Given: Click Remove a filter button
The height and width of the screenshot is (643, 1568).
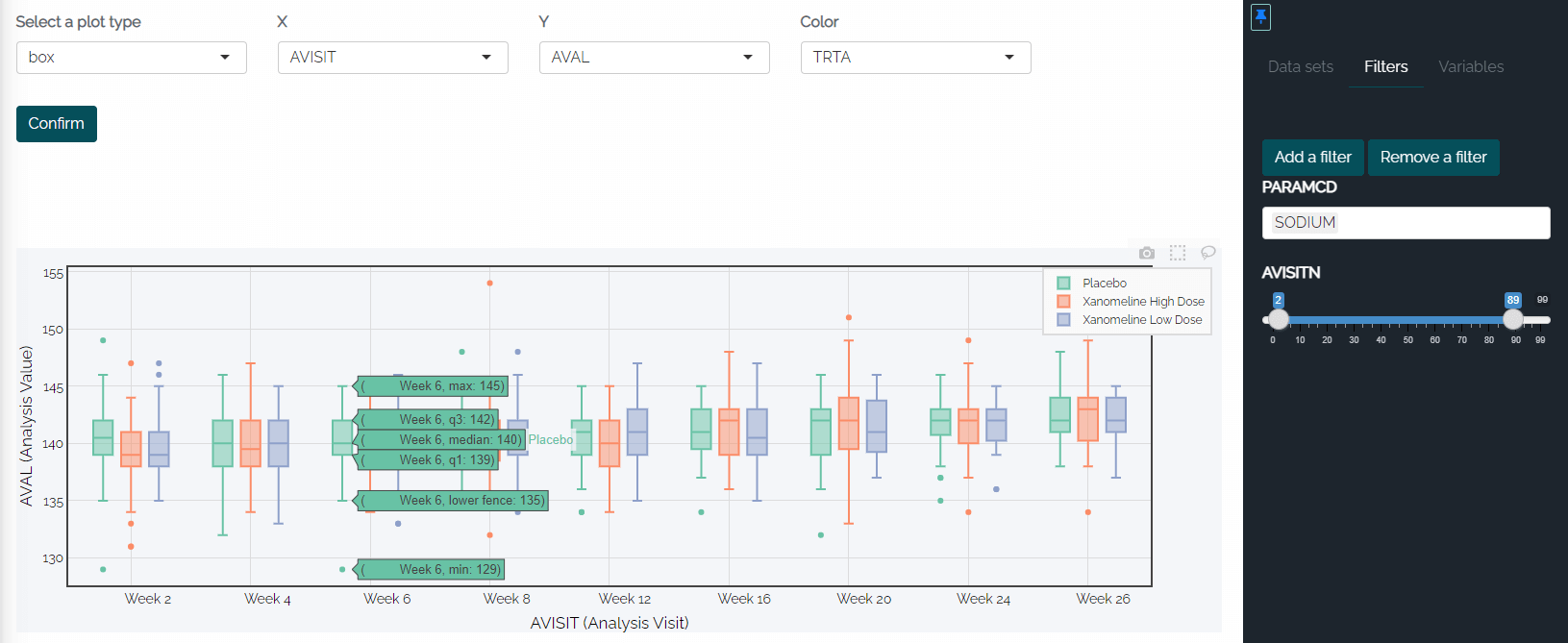Looking at the screenshot, I should point(1433,158).
